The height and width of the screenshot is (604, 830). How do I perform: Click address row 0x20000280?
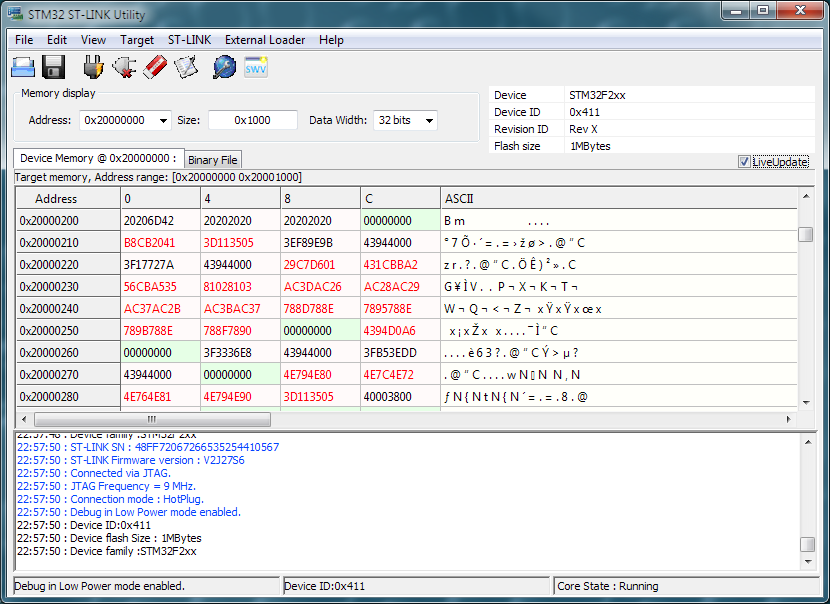pyautogui.click(x=68, y=396)
